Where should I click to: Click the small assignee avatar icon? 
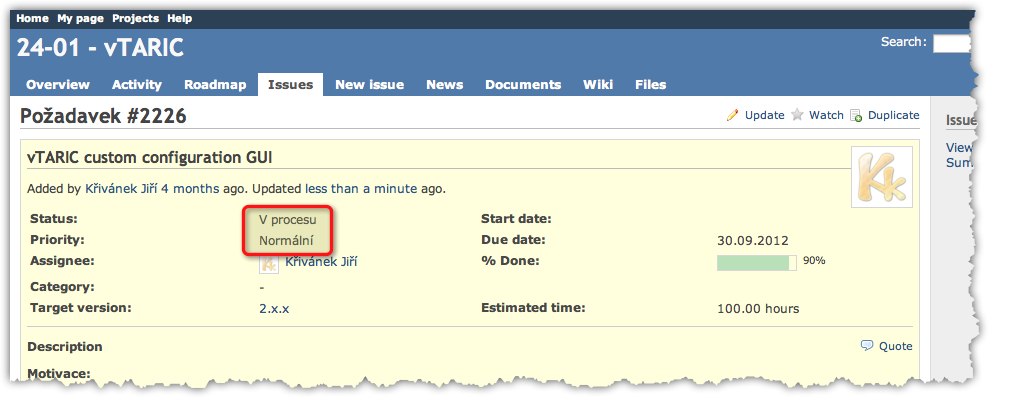(269, 262)
